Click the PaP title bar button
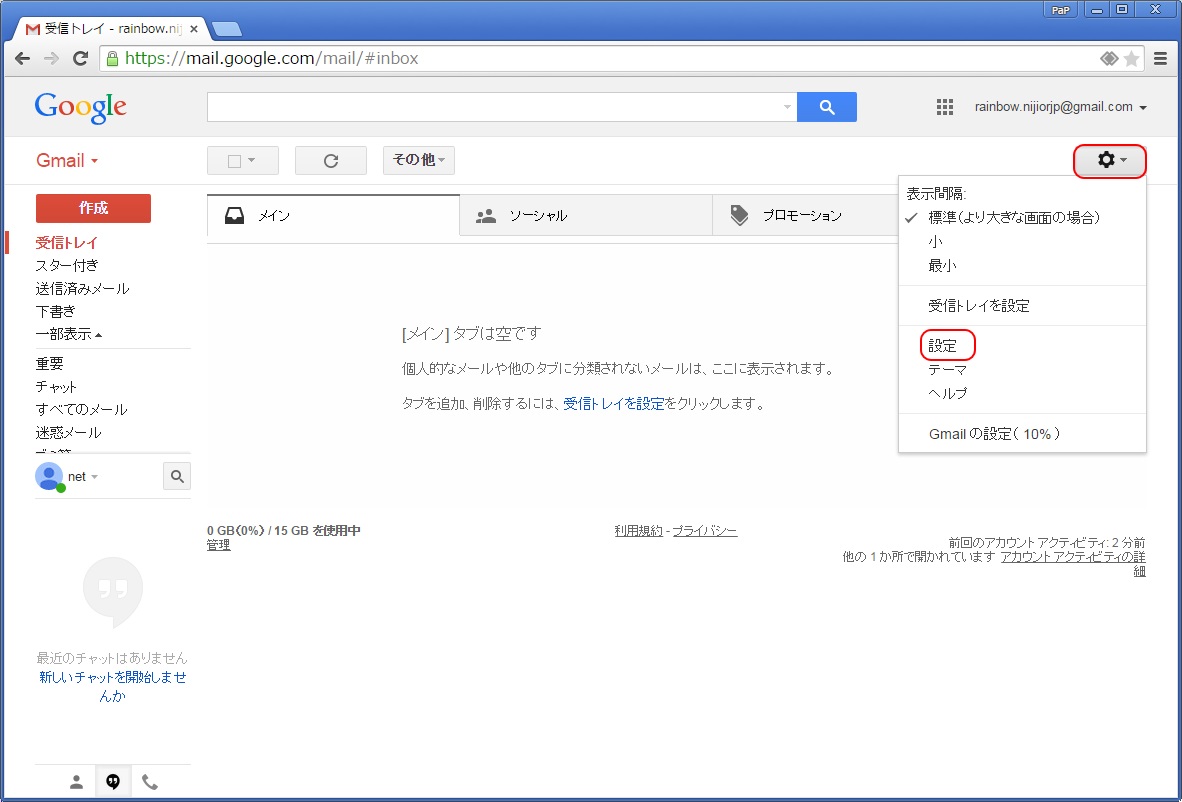This screenshot has height=802, width=1182. point(1060,10)
